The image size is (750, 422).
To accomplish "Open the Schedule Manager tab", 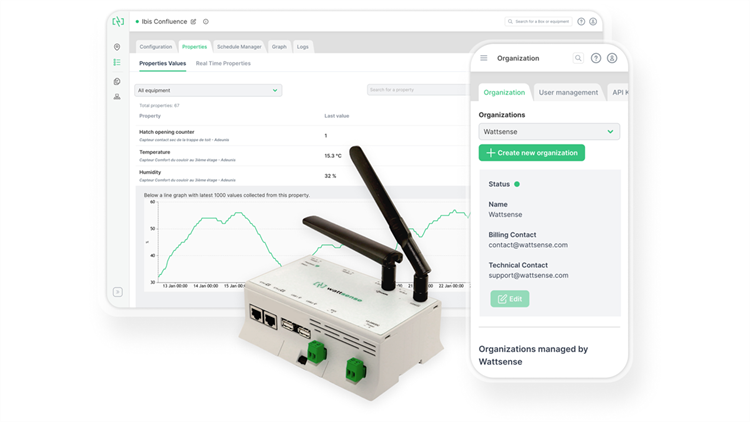I will coord(239,46).
